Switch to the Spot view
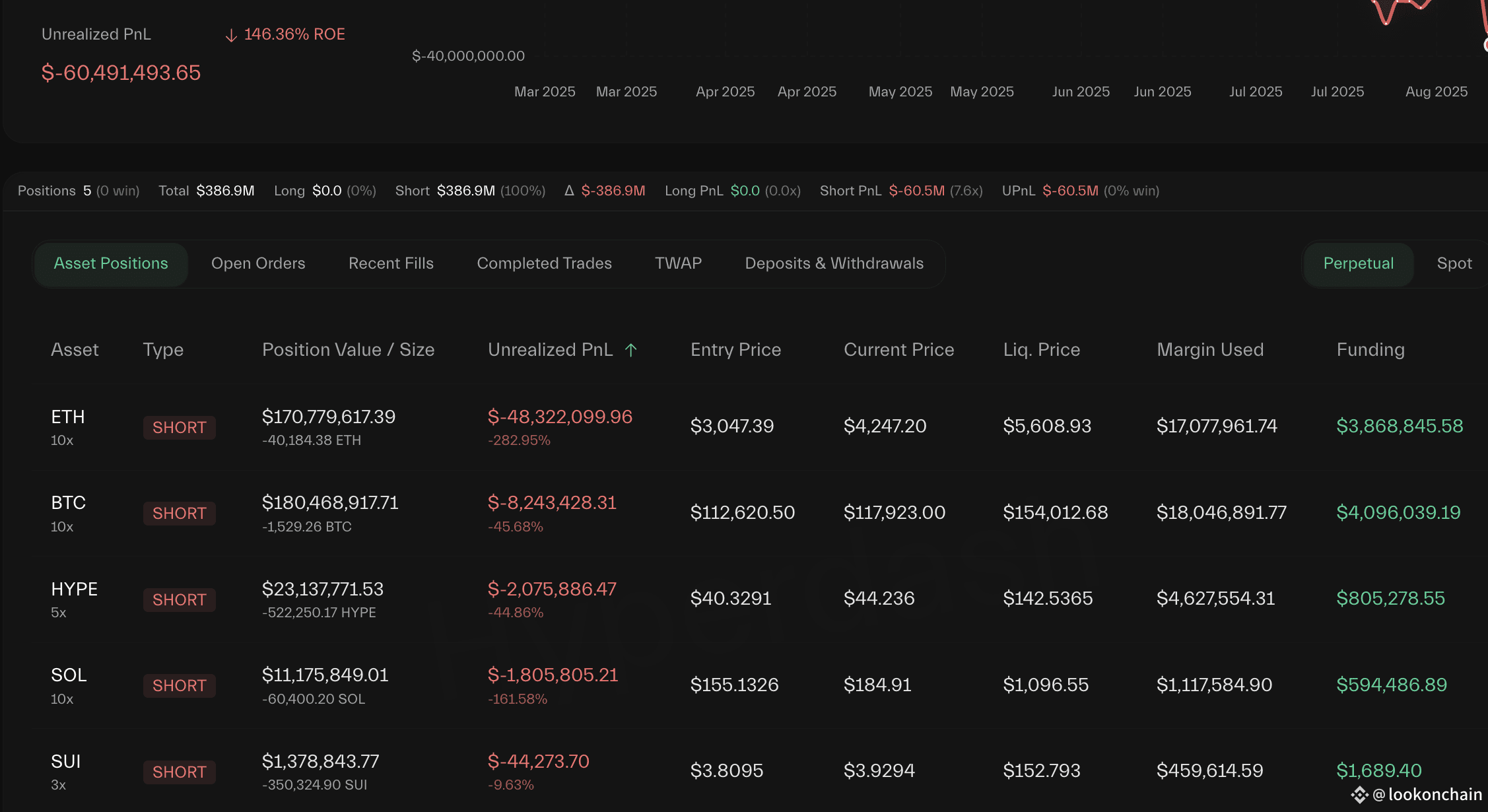 1453,263
